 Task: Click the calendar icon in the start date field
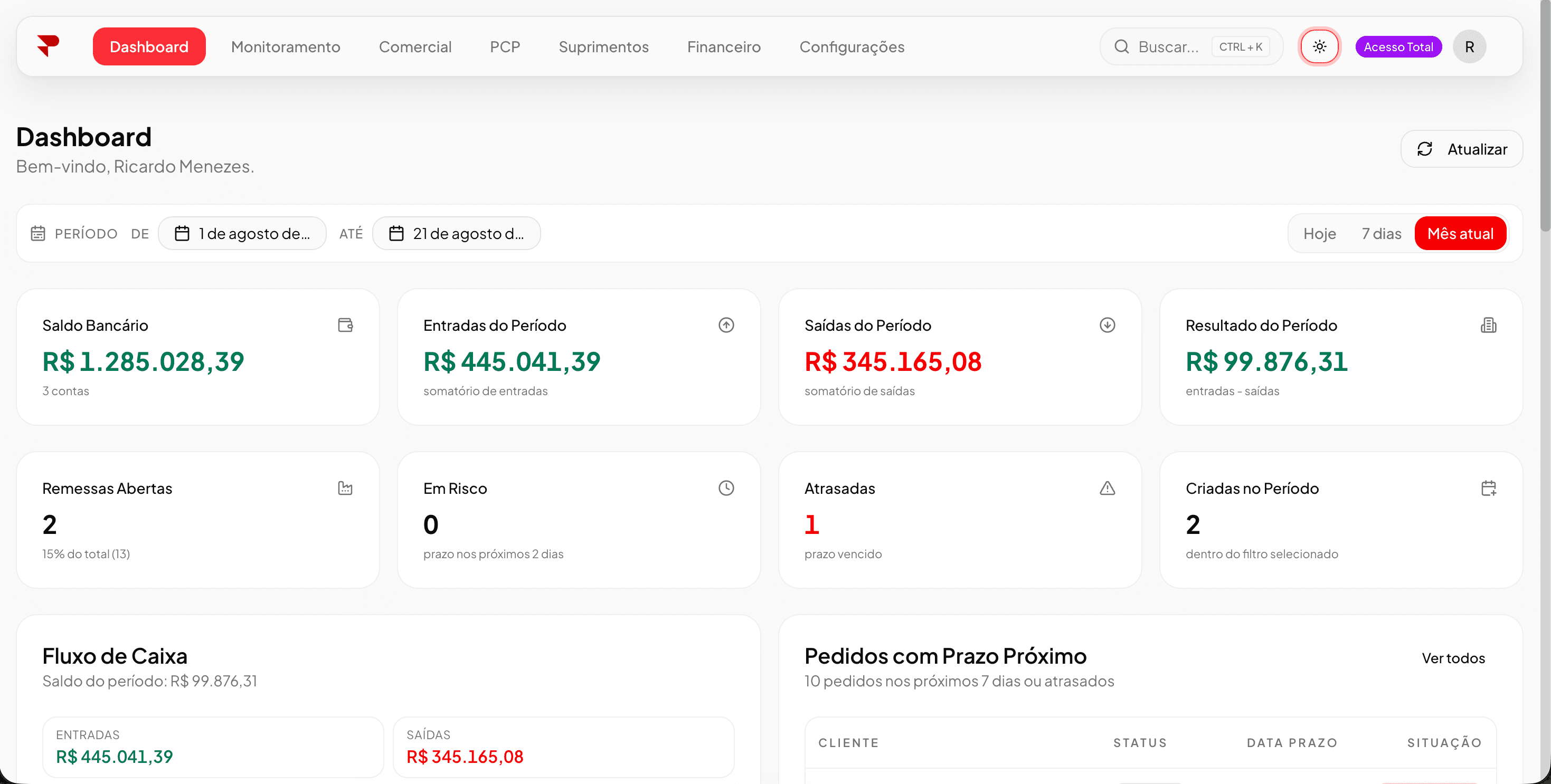coord(182,233)
